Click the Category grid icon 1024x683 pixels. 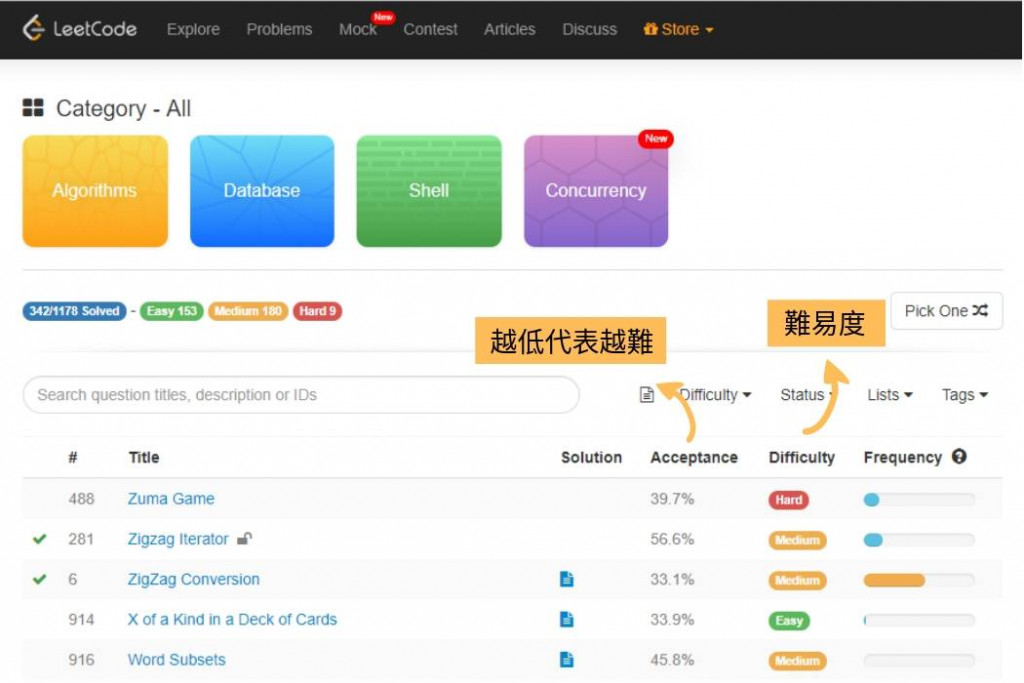coord(33,108)
